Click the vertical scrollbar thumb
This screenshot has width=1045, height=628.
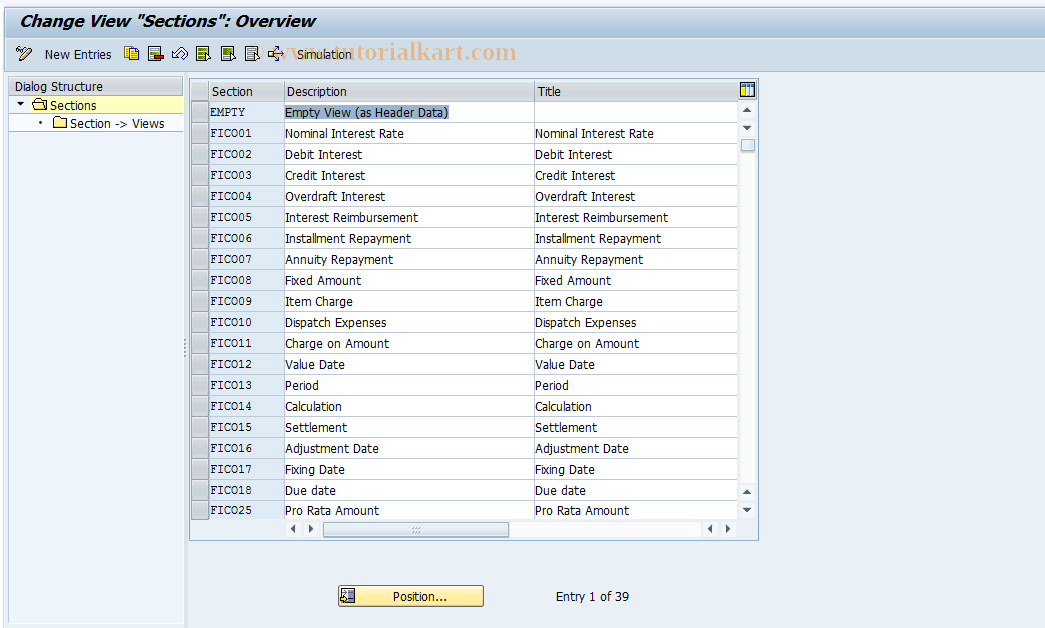[x=748, y=145]
